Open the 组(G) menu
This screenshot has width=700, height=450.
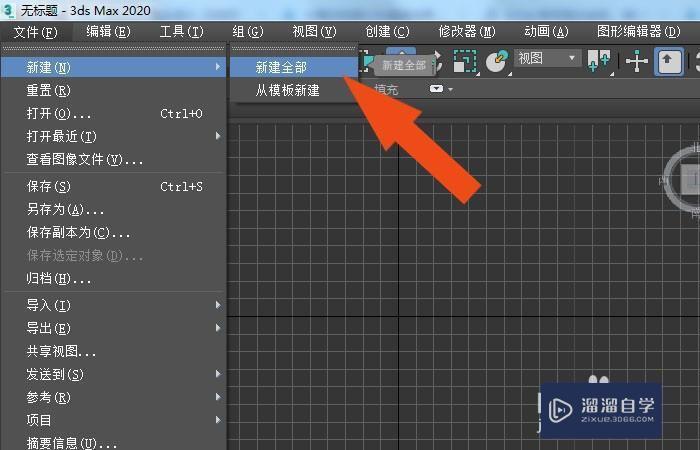248,32
